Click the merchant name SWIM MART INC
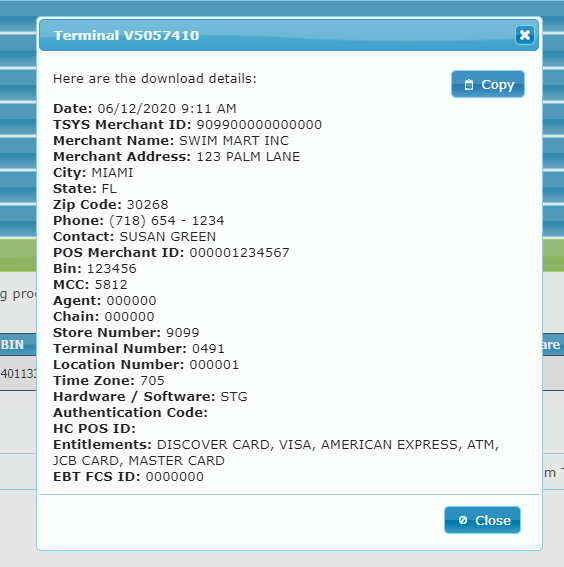 (234, 141)
